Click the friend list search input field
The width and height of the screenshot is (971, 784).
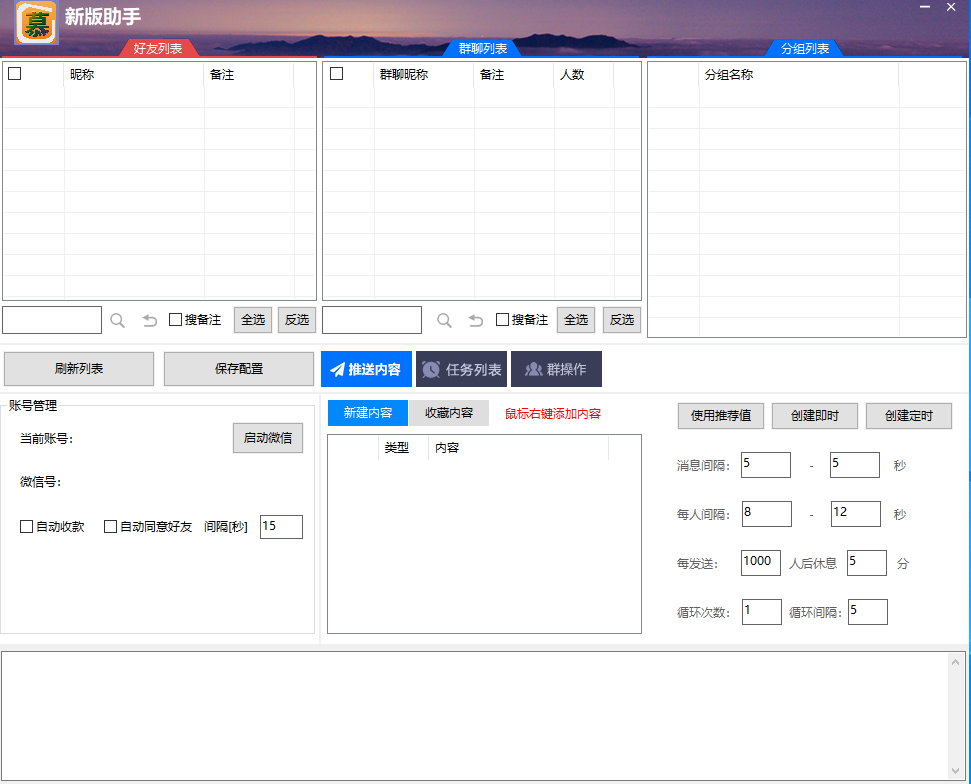click(52, 320)
